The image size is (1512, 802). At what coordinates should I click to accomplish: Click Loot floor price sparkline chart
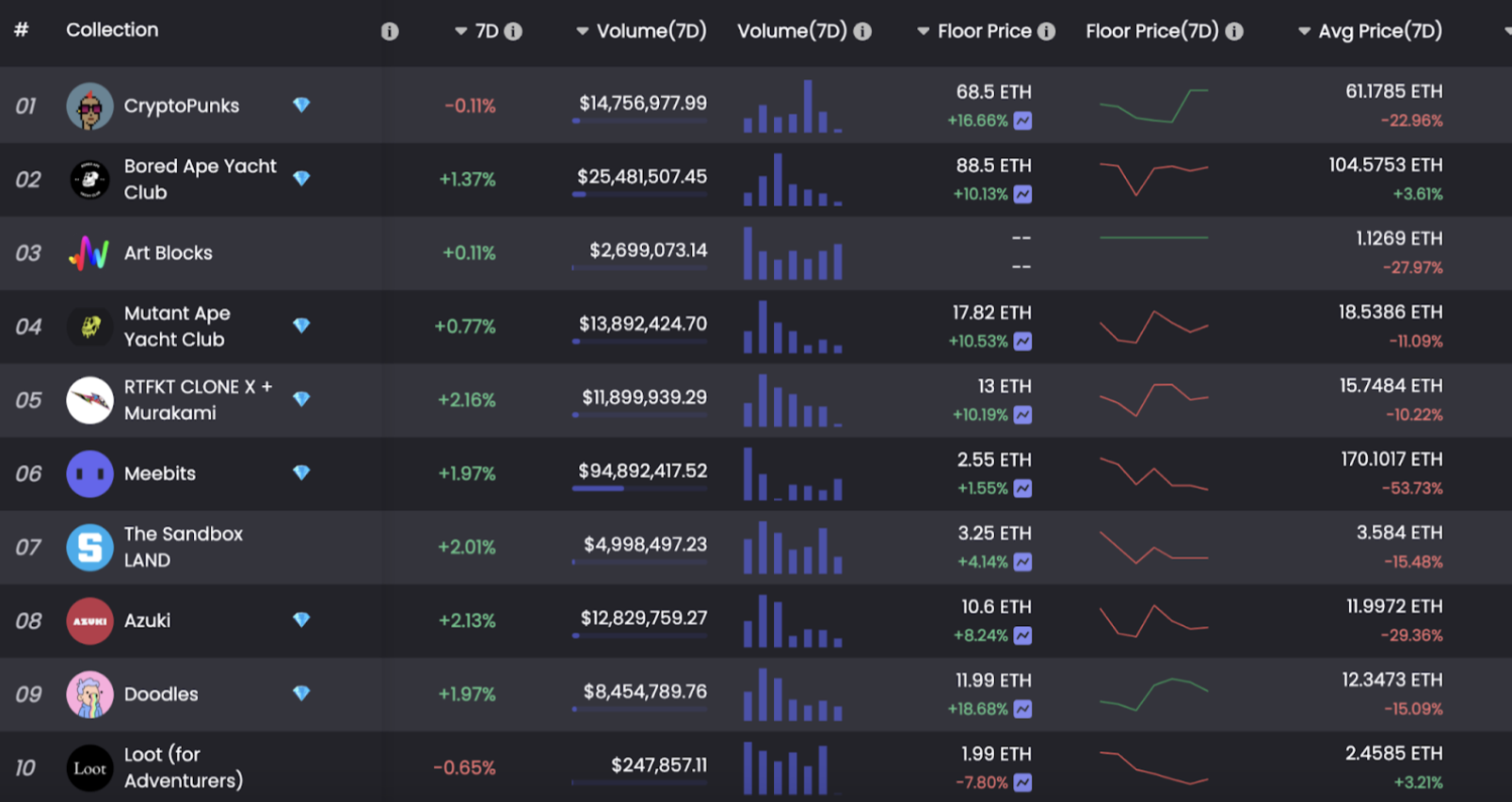point(1154,768)
